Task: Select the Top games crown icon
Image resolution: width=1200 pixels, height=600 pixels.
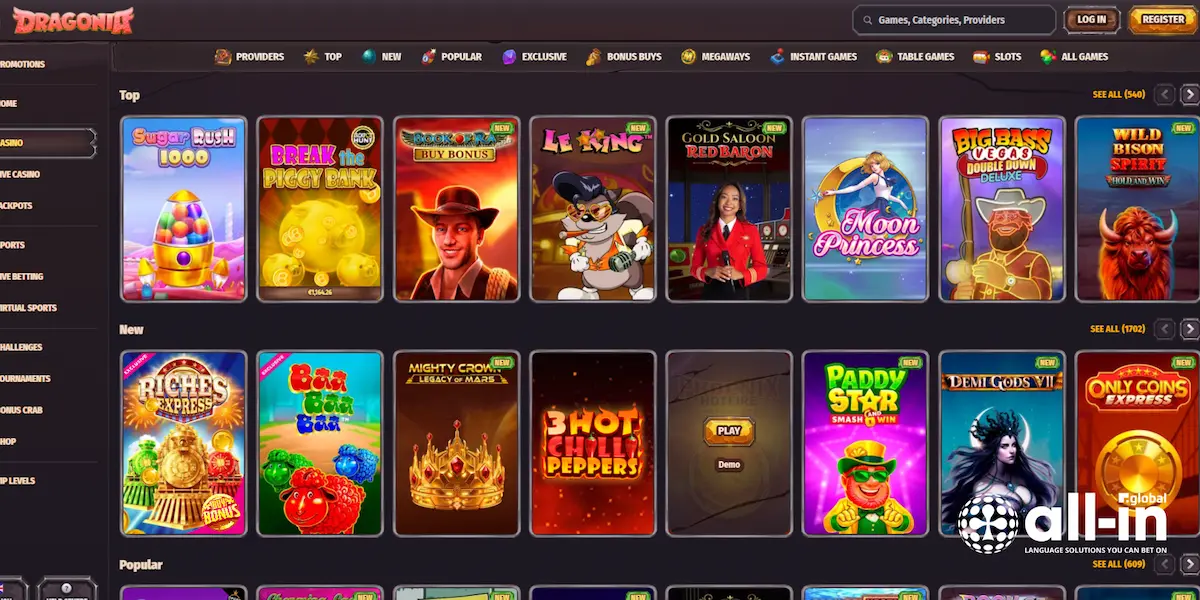Action: click(x=310, y=57)
